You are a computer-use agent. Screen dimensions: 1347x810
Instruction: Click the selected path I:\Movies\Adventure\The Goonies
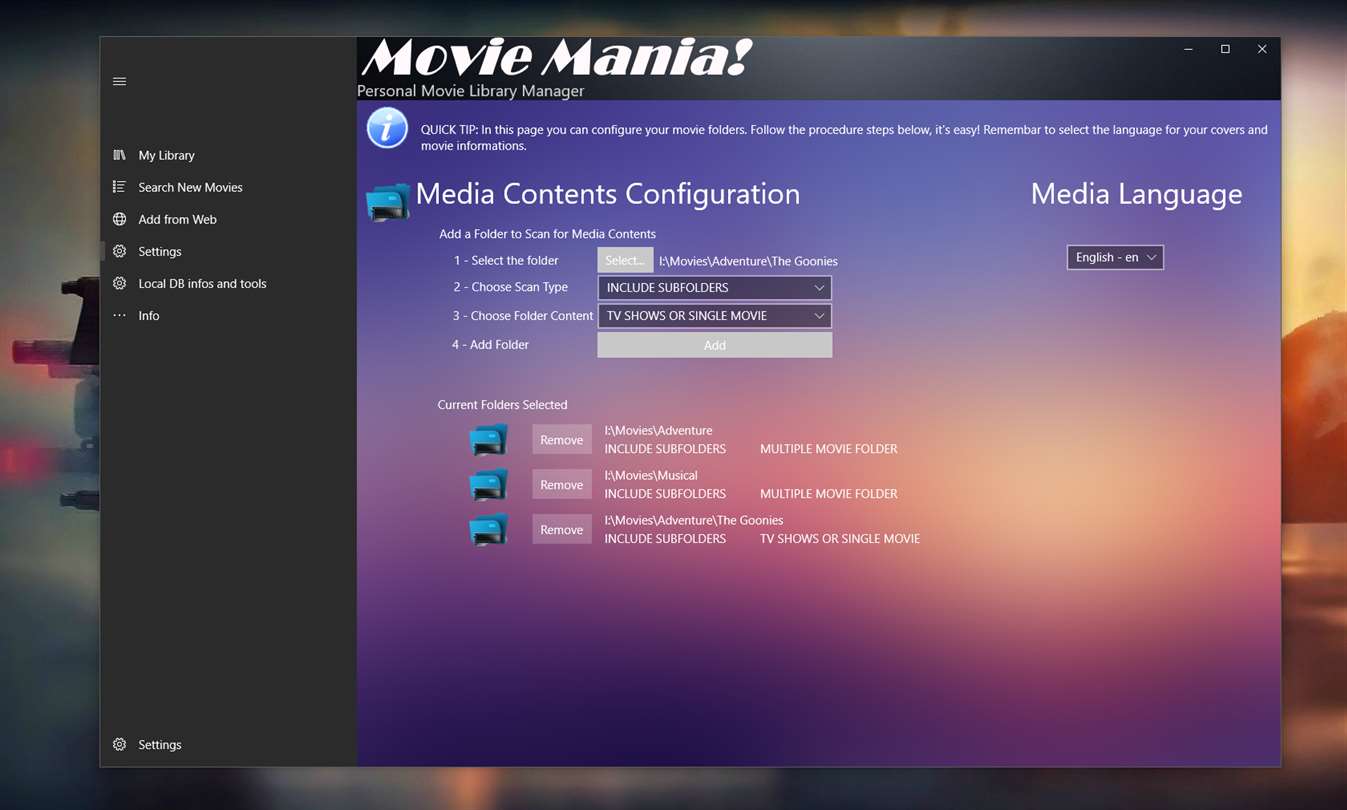[x=748, y=261]
